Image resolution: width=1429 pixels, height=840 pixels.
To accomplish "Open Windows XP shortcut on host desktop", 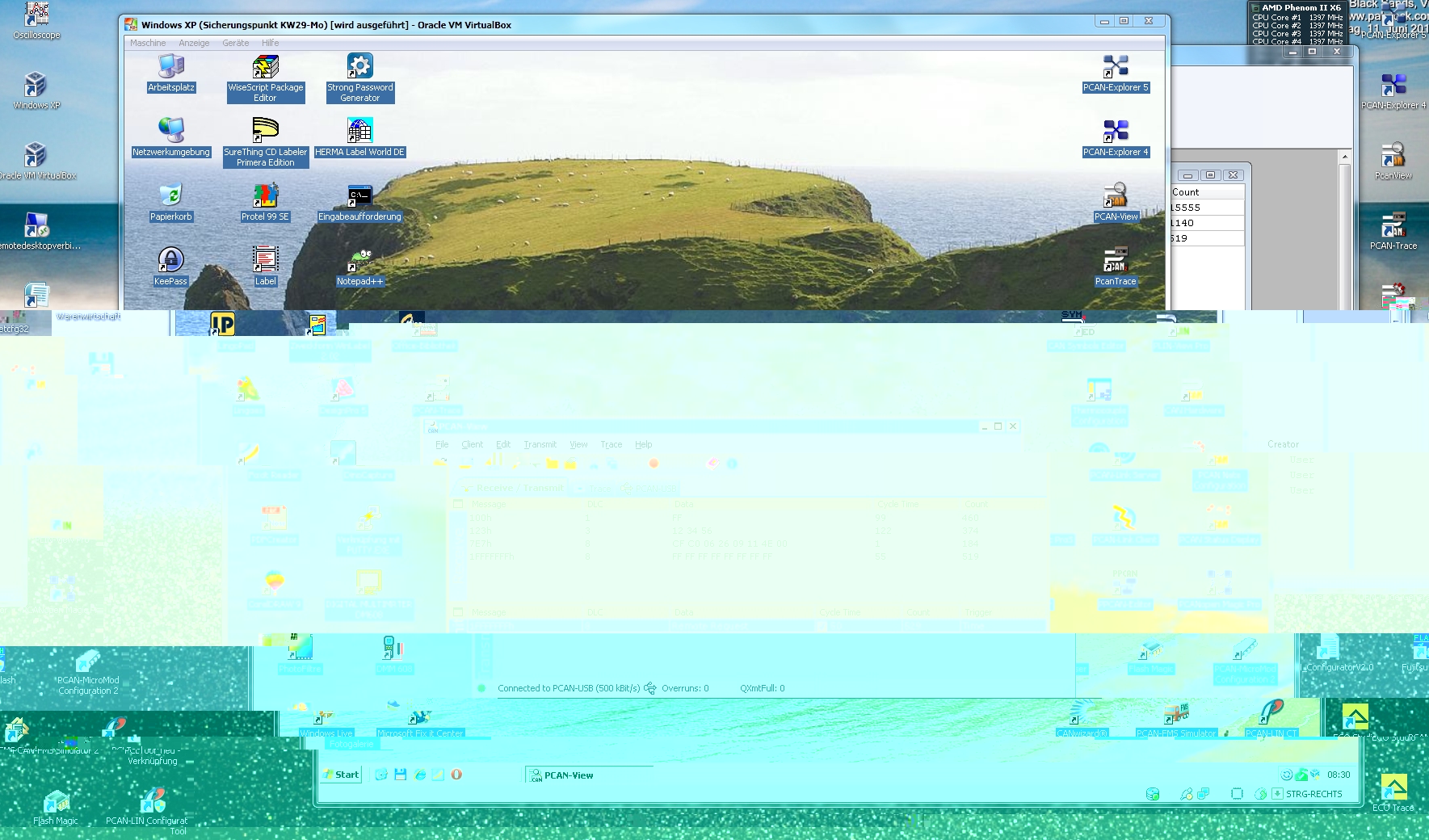I will tap(36, 90).
